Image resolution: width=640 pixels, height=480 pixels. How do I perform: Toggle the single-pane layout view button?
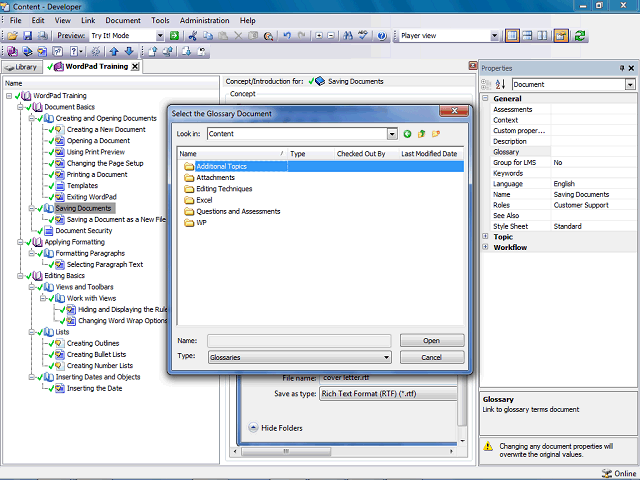[512, 36]
